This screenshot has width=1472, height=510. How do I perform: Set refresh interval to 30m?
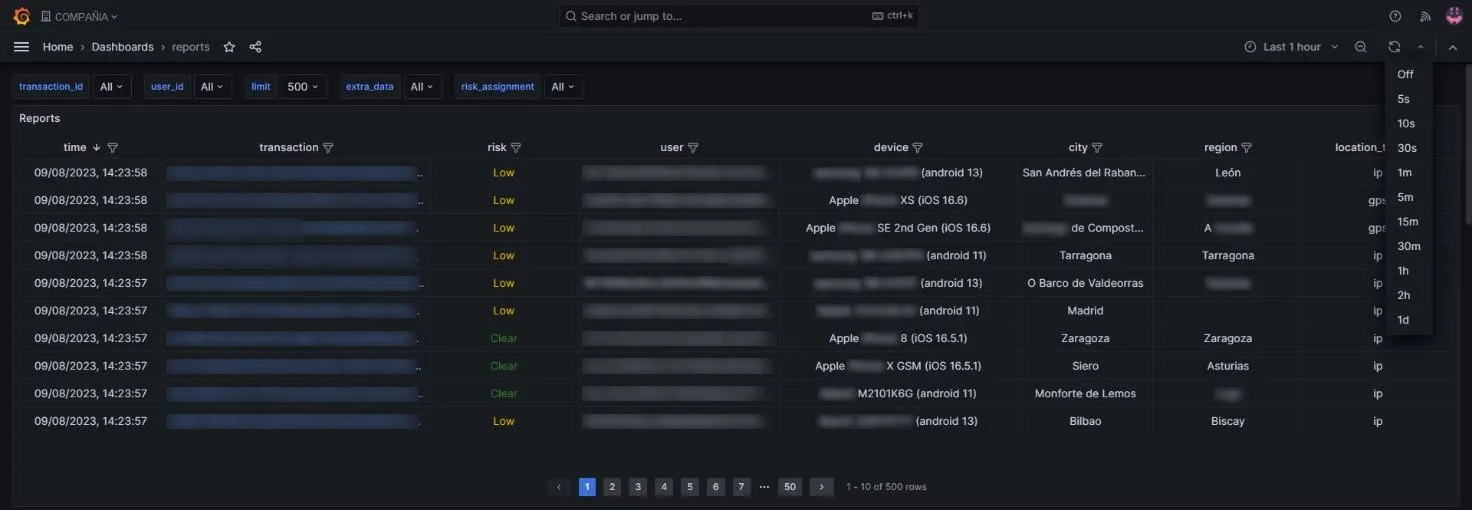coord(1408,246)
